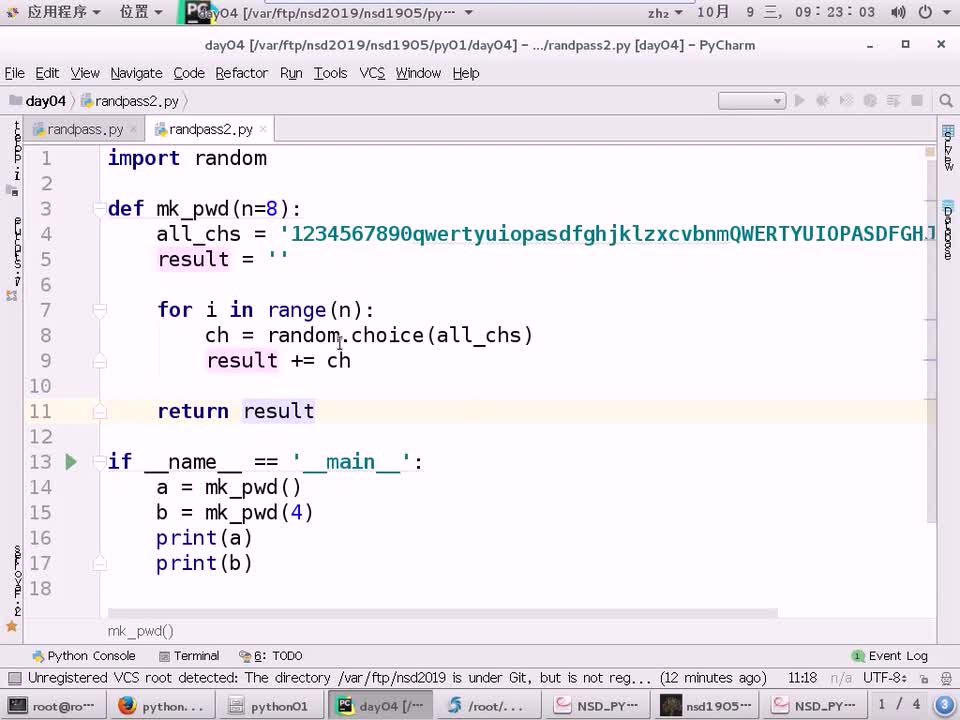The image size is (960, 720).
Task: Click the mk_pwd() breadcrumb below the editor
Action: click(x=141, y=631)
